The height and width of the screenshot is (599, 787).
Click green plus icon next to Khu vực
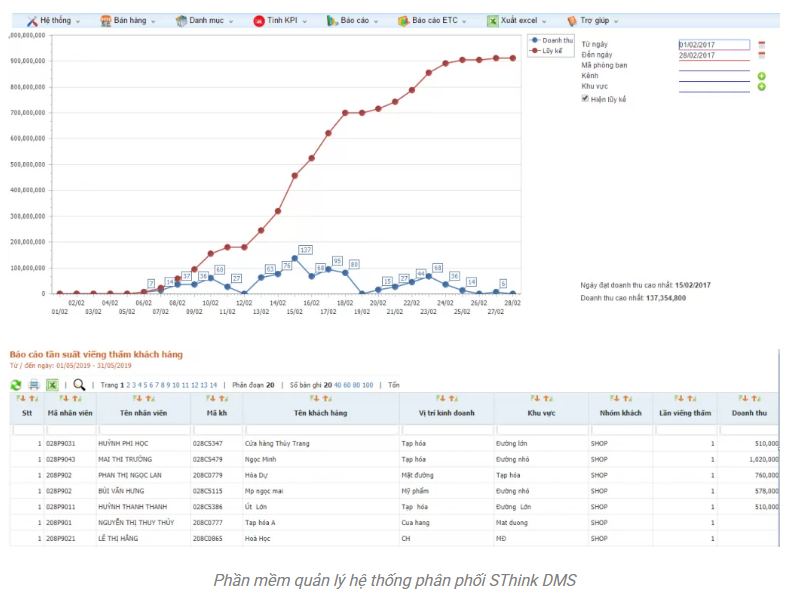pyautogui.click(x=761, y=87)
